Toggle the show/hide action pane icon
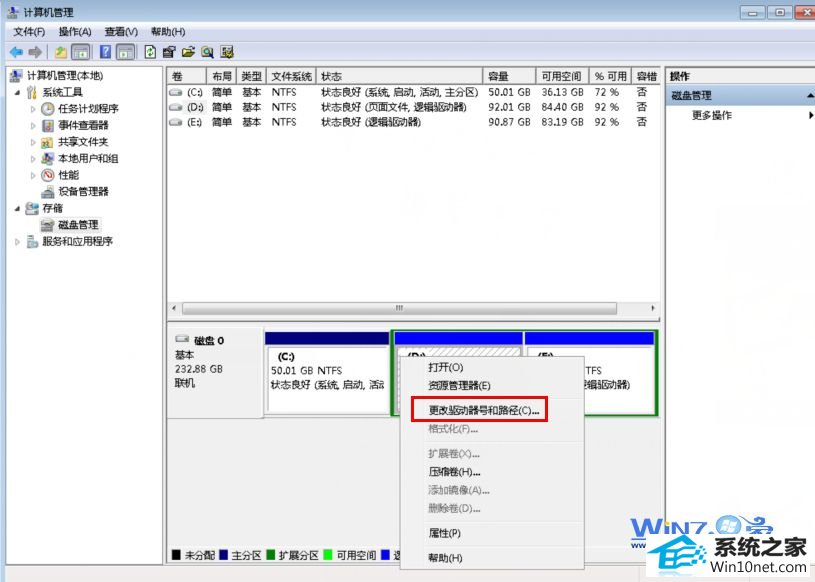 (x=125, y=52)
